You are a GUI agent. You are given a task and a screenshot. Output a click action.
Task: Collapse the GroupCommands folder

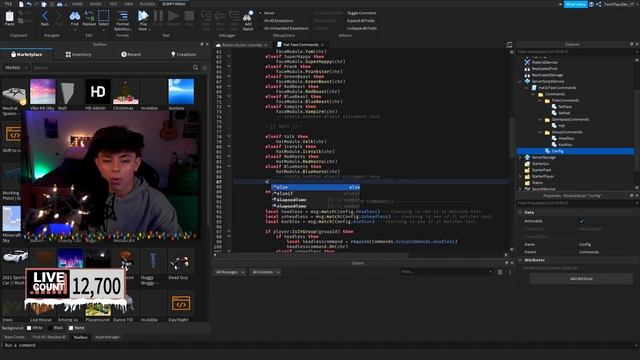pyautogui.click(x=540, y=132)
